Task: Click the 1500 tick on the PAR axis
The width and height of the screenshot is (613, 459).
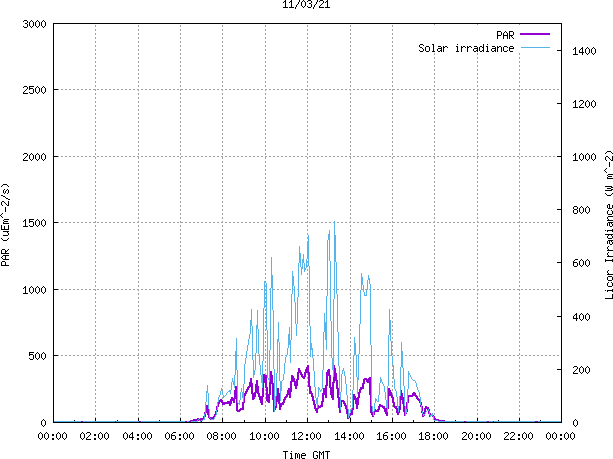Action: pyautogui.click(x=34, y=223)
